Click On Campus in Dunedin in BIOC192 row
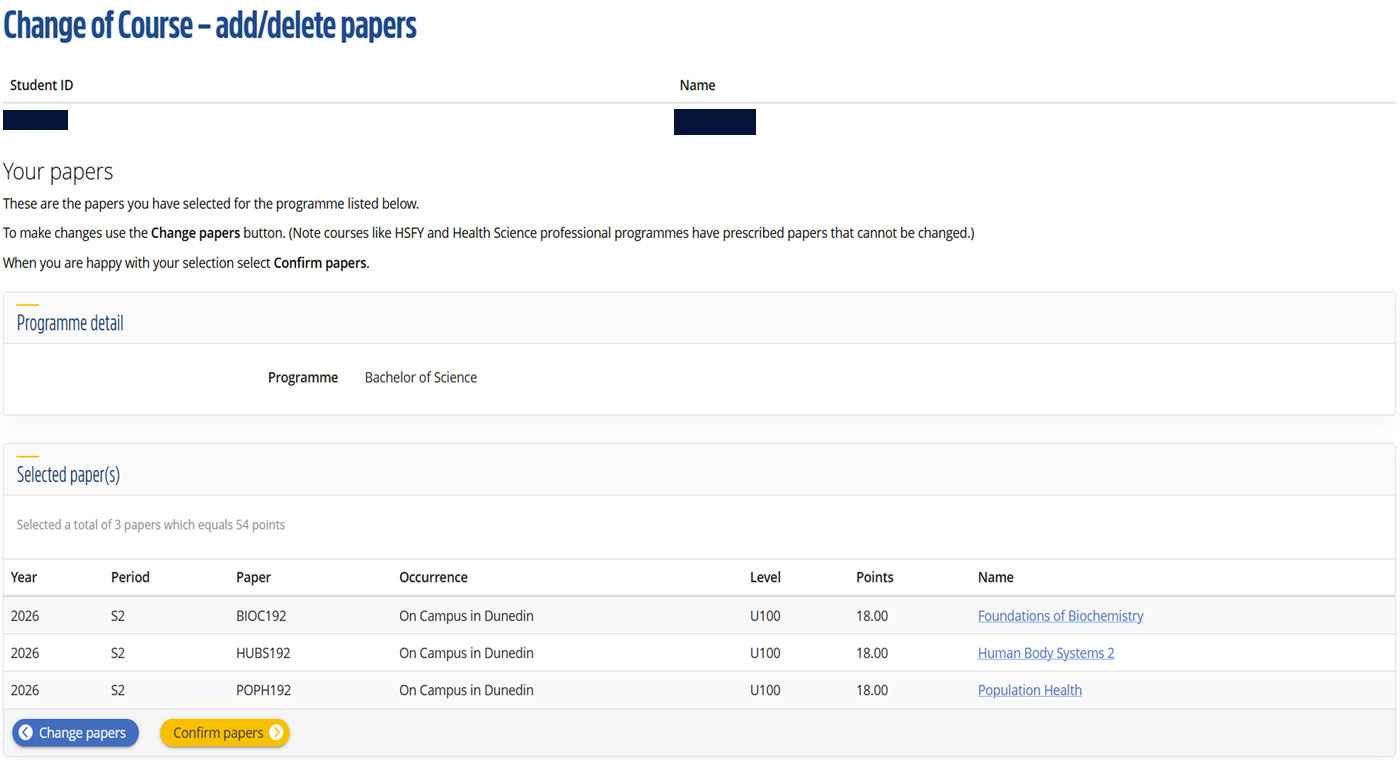The image size is (1400, 760). point(466,616)
